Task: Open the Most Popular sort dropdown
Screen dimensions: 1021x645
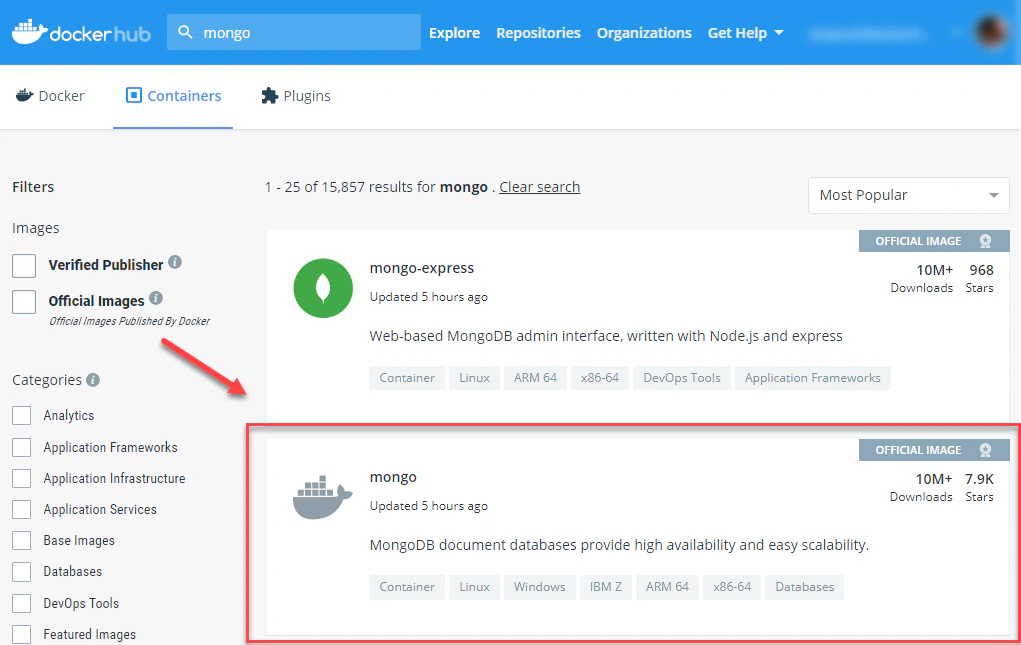Action: (908, 195)
